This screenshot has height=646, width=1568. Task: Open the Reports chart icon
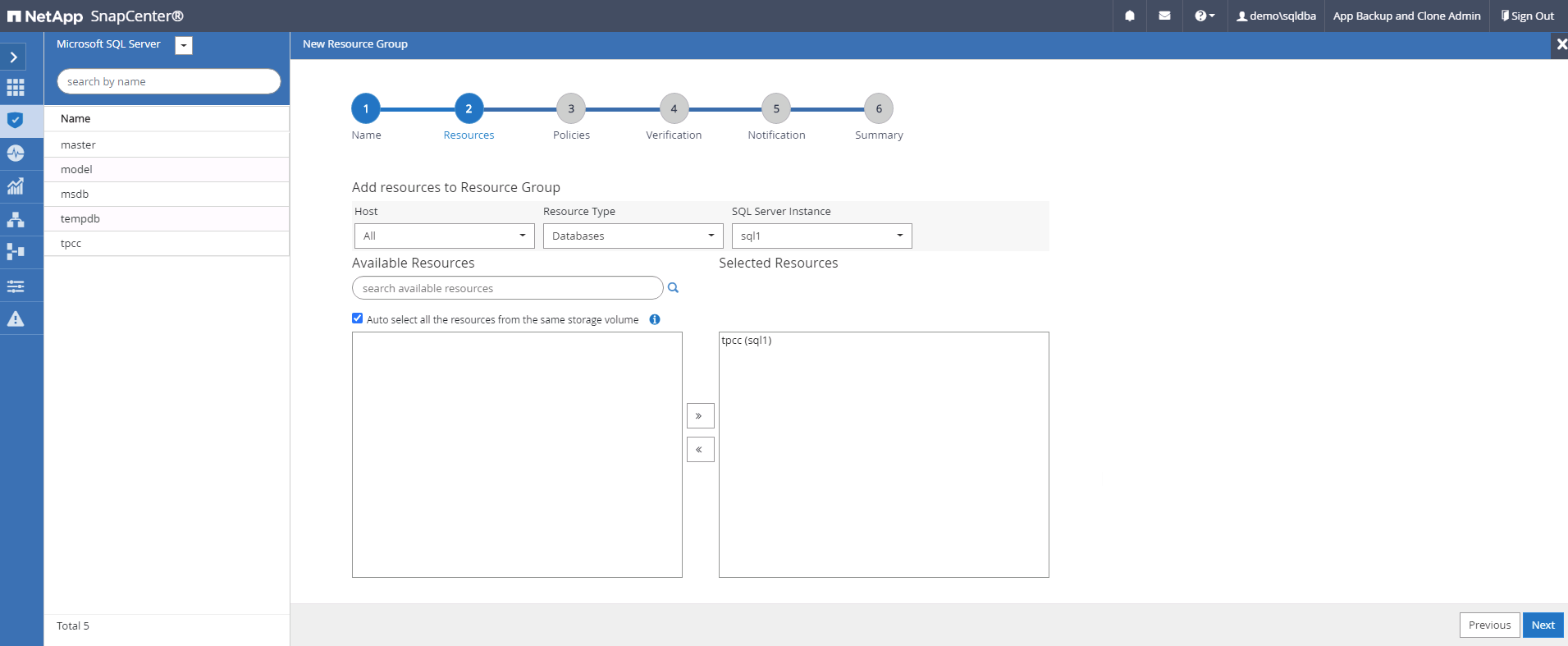pos(16,186)
